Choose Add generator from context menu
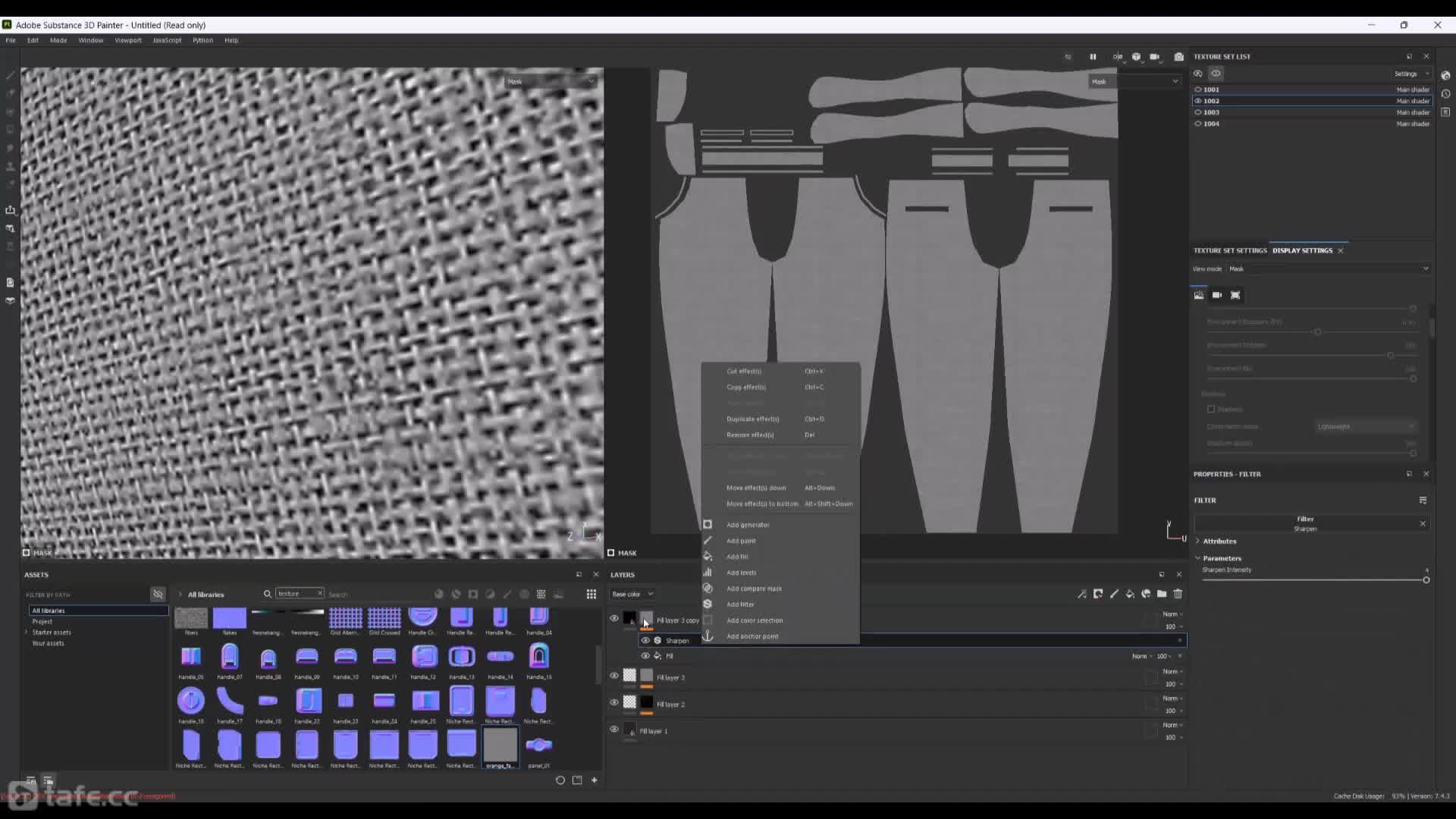Screen dimensions: 1456x819 pyautogui.click(x=748, y=525)
